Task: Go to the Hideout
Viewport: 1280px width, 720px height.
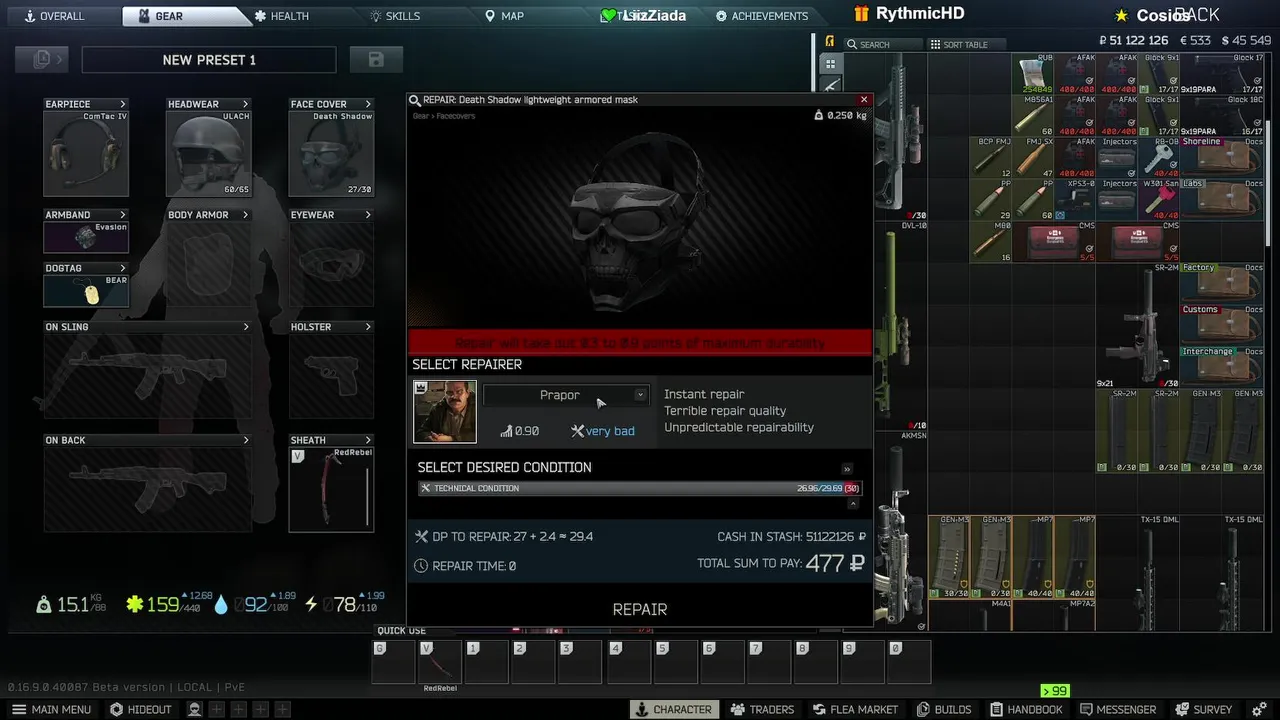Action: tap(140, 709)
